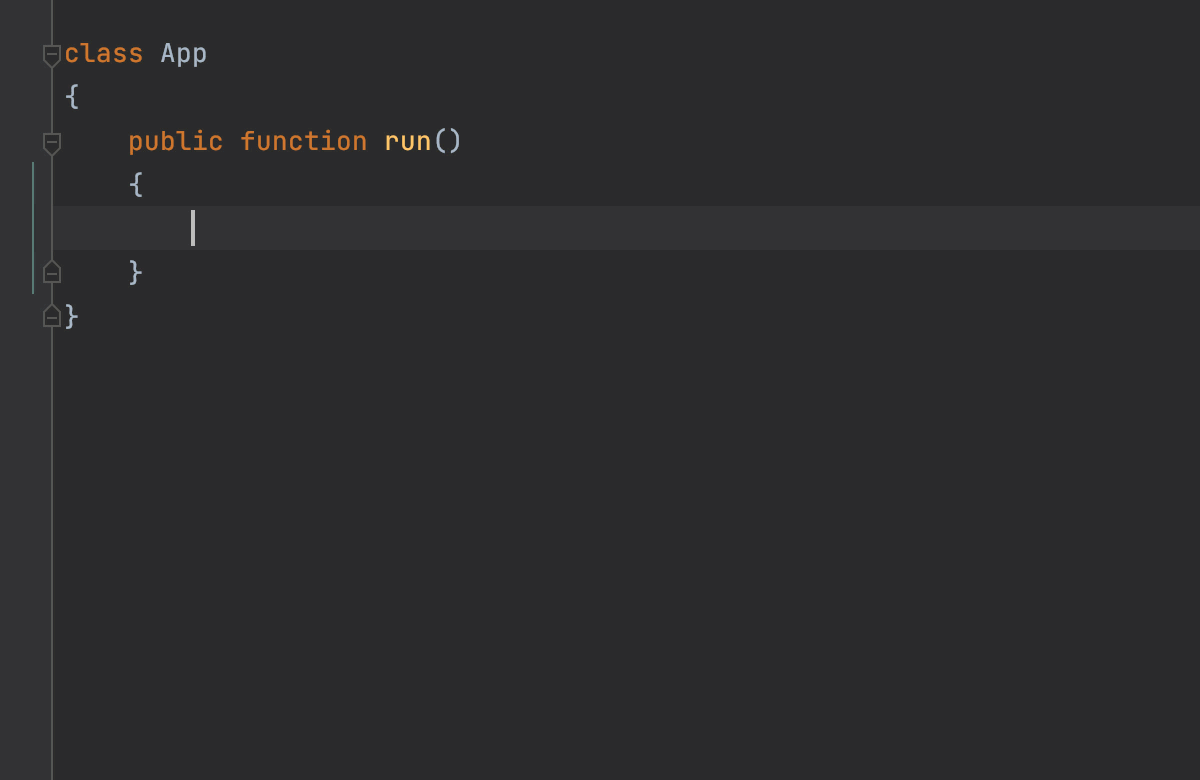Screen dimensions: 1200x780
Task: Click the opening brace of the run function
Action: [x=136, y=185]
